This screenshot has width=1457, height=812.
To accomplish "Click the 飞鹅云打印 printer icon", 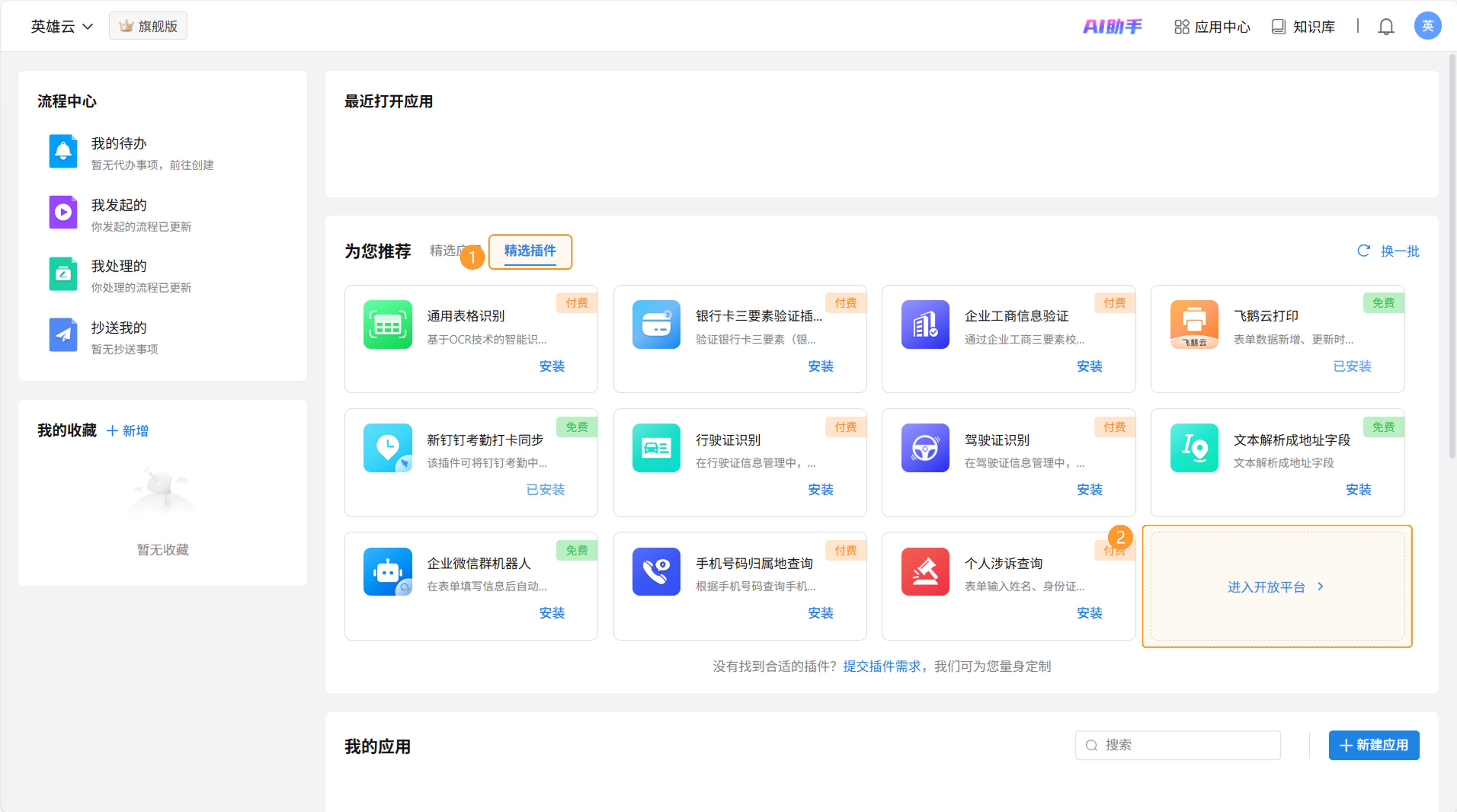I will [x=1194, y=325].
